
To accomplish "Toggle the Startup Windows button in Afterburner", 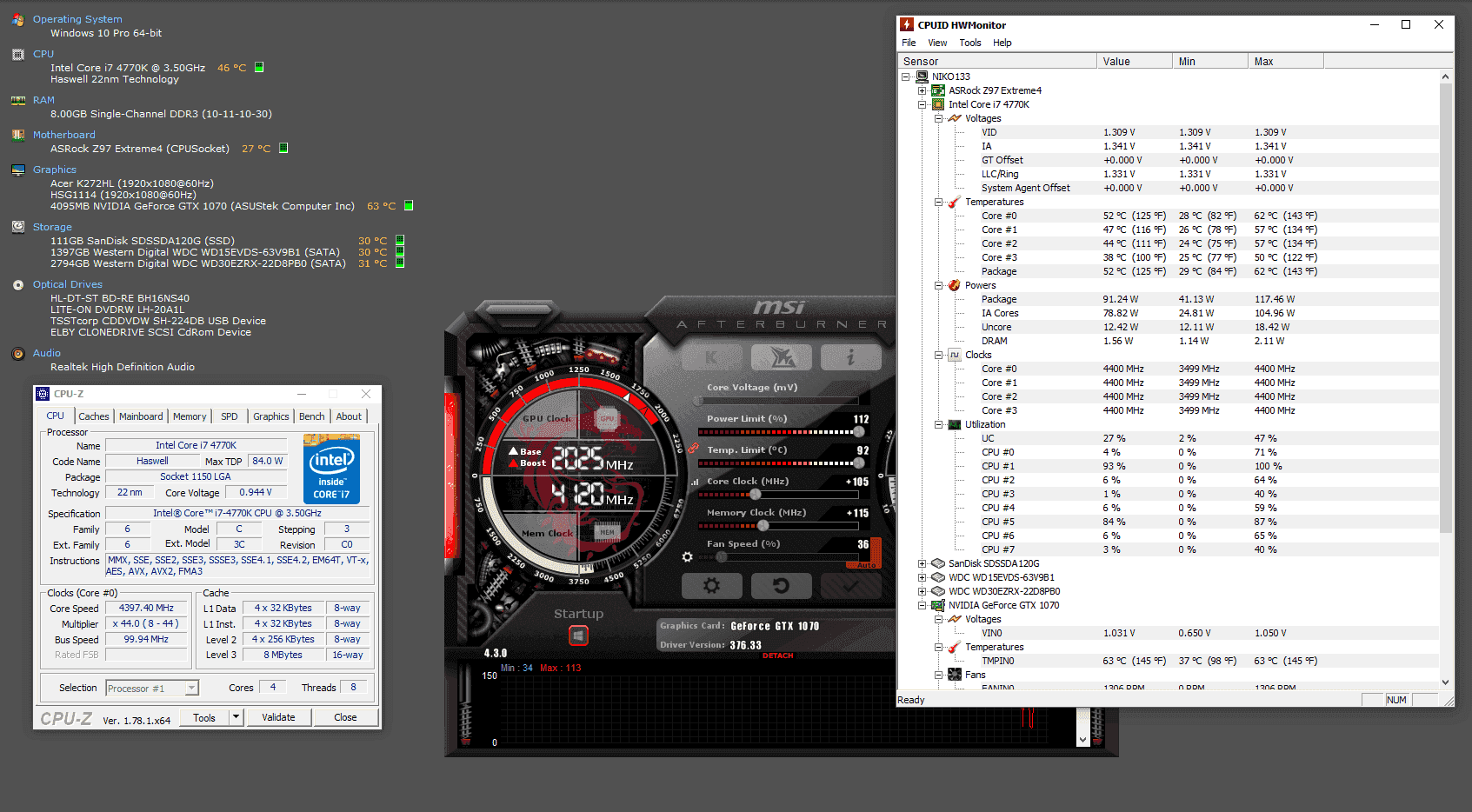I will click(x=578, y=636).
